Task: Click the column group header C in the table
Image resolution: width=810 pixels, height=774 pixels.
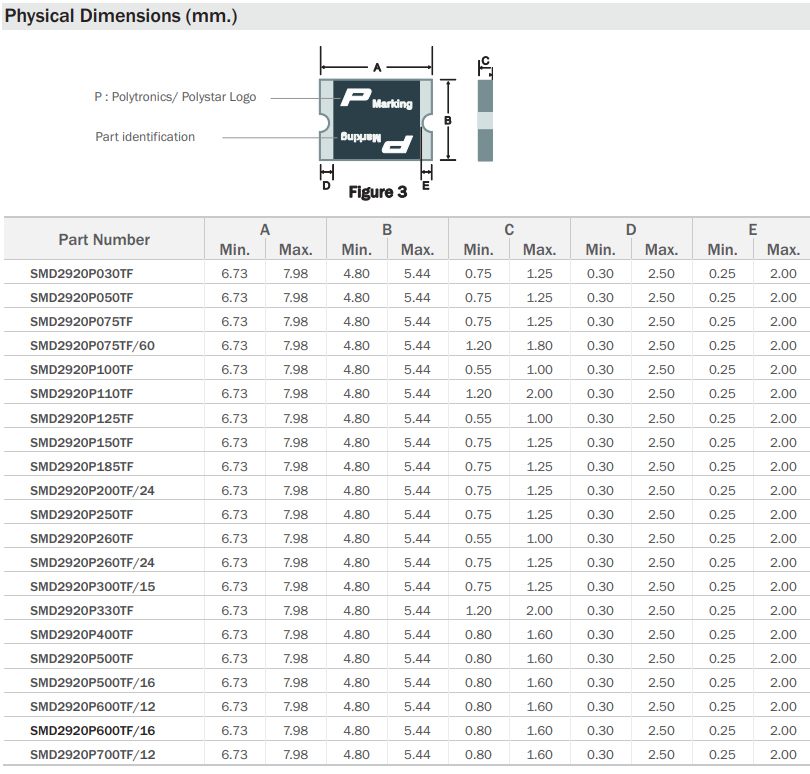Action: coord(509,230)
